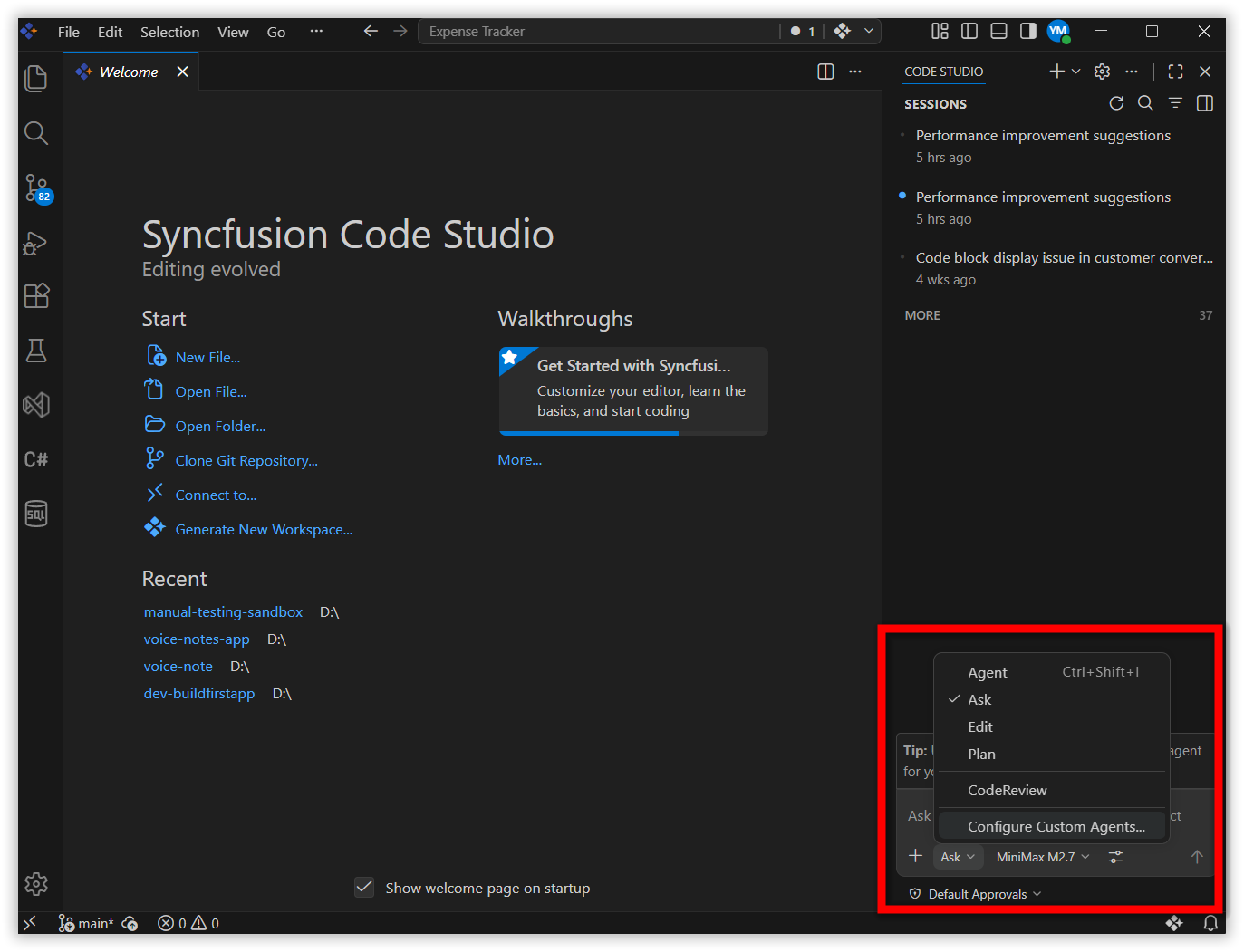Open the Search view in activity bar
The height and width of the screenshot is (952, 1244).
(36, 133)
